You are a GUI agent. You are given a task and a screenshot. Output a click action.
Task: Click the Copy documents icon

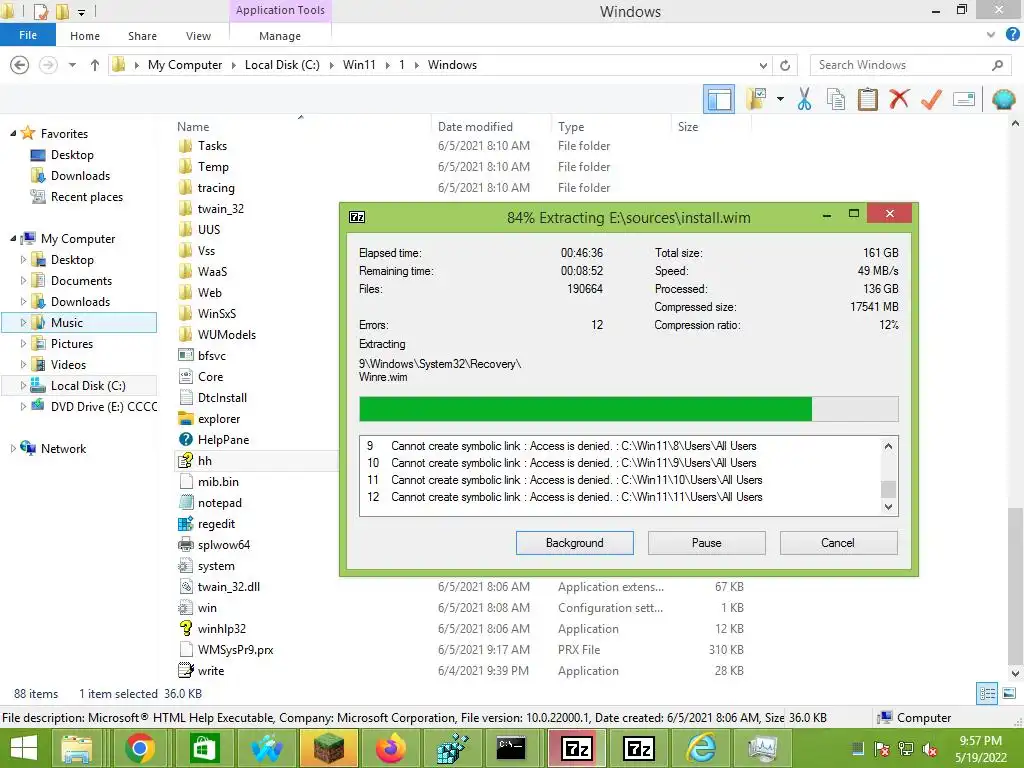point(835,100)
